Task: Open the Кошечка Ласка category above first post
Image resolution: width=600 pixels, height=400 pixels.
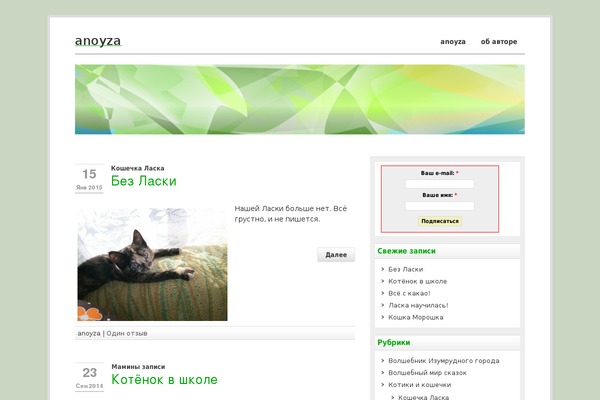Action: [137, 168]
